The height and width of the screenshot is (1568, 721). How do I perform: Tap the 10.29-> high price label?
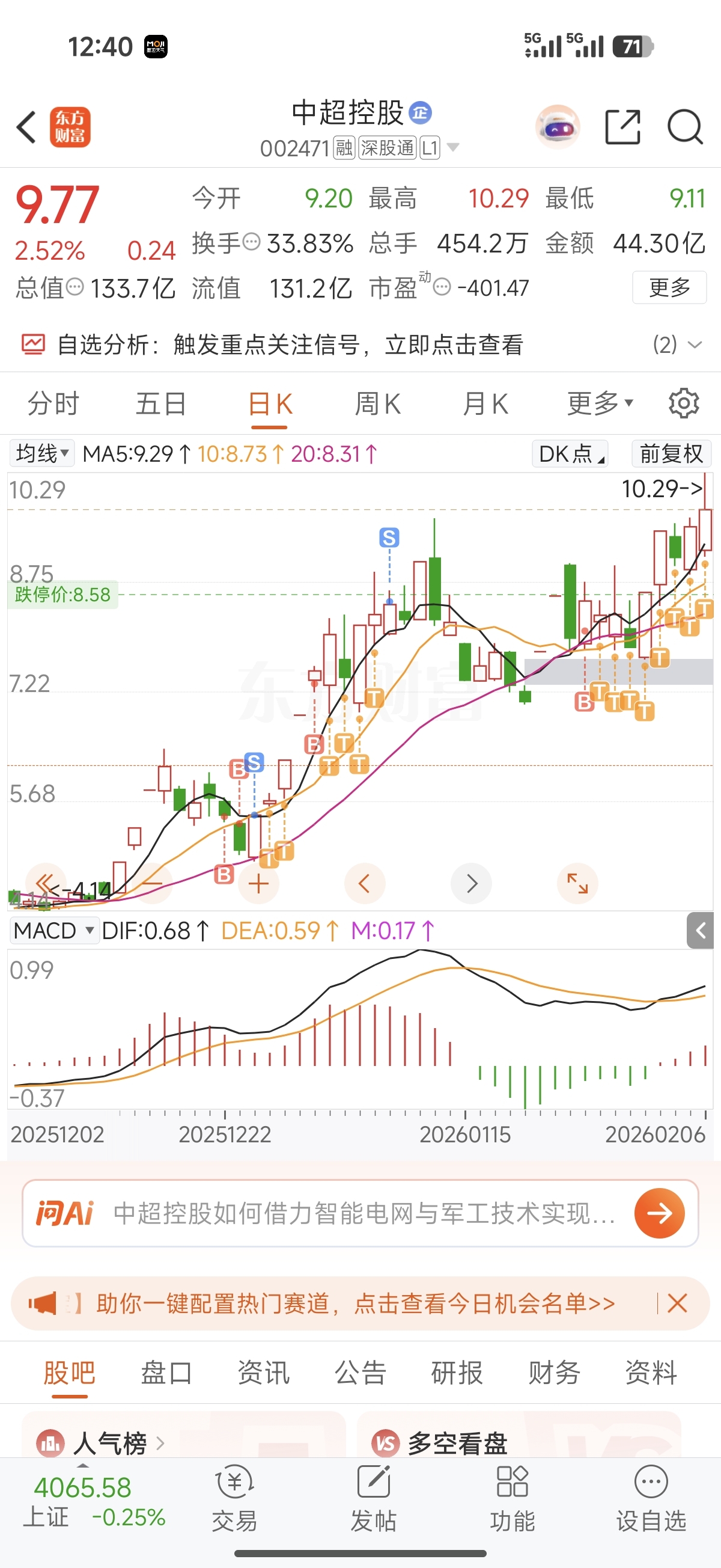tap(662, 488)
